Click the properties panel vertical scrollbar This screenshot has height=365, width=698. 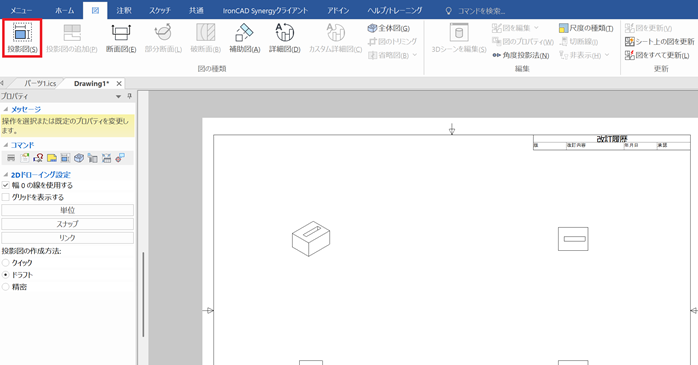143,294
